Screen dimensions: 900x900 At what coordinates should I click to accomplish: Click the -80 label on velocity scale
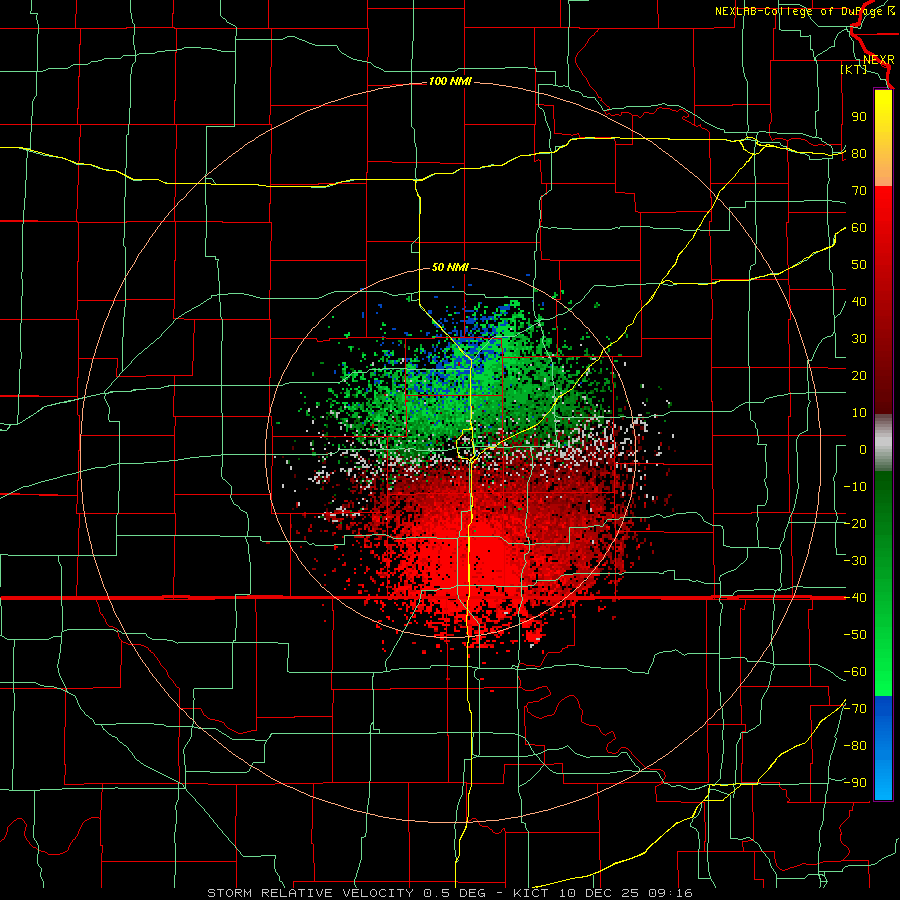(x=855, y=746)
